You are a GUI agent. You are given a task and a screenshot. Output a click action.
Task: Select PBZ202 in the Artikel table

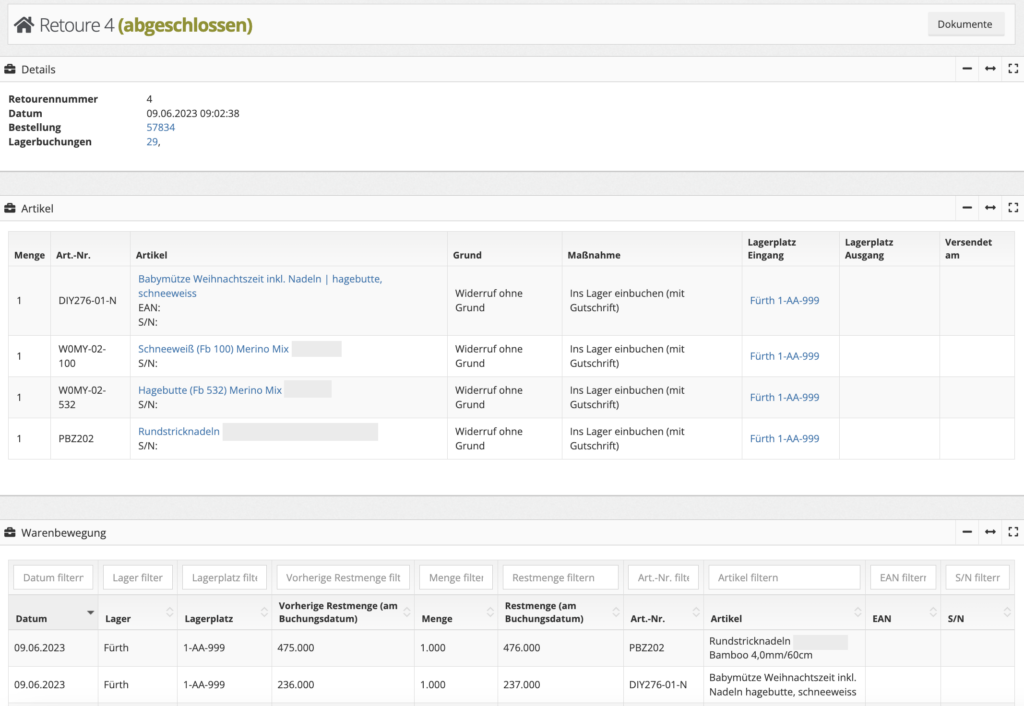76,438
